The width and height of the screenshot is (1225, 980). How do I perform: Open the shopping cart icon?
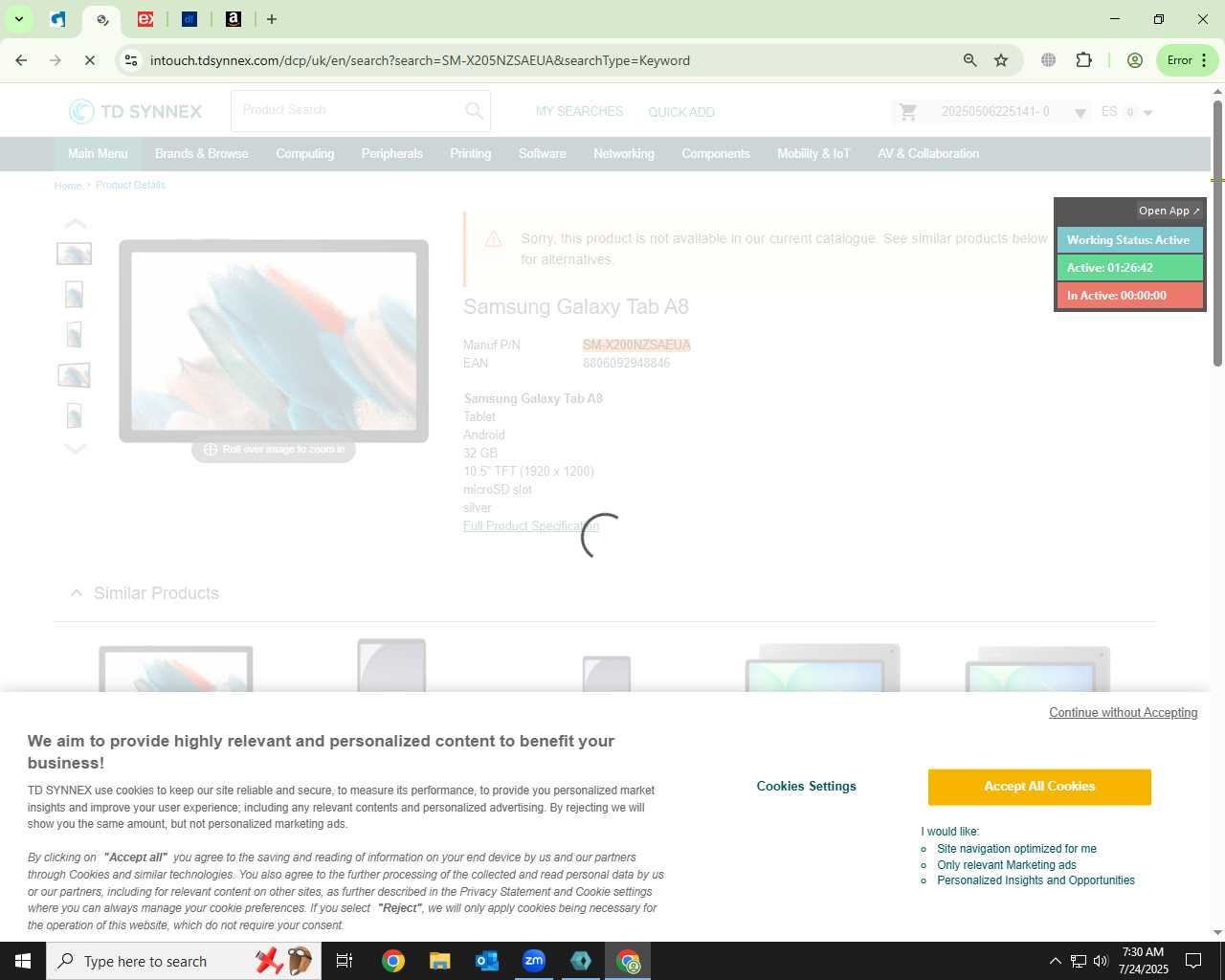(908, 112)
